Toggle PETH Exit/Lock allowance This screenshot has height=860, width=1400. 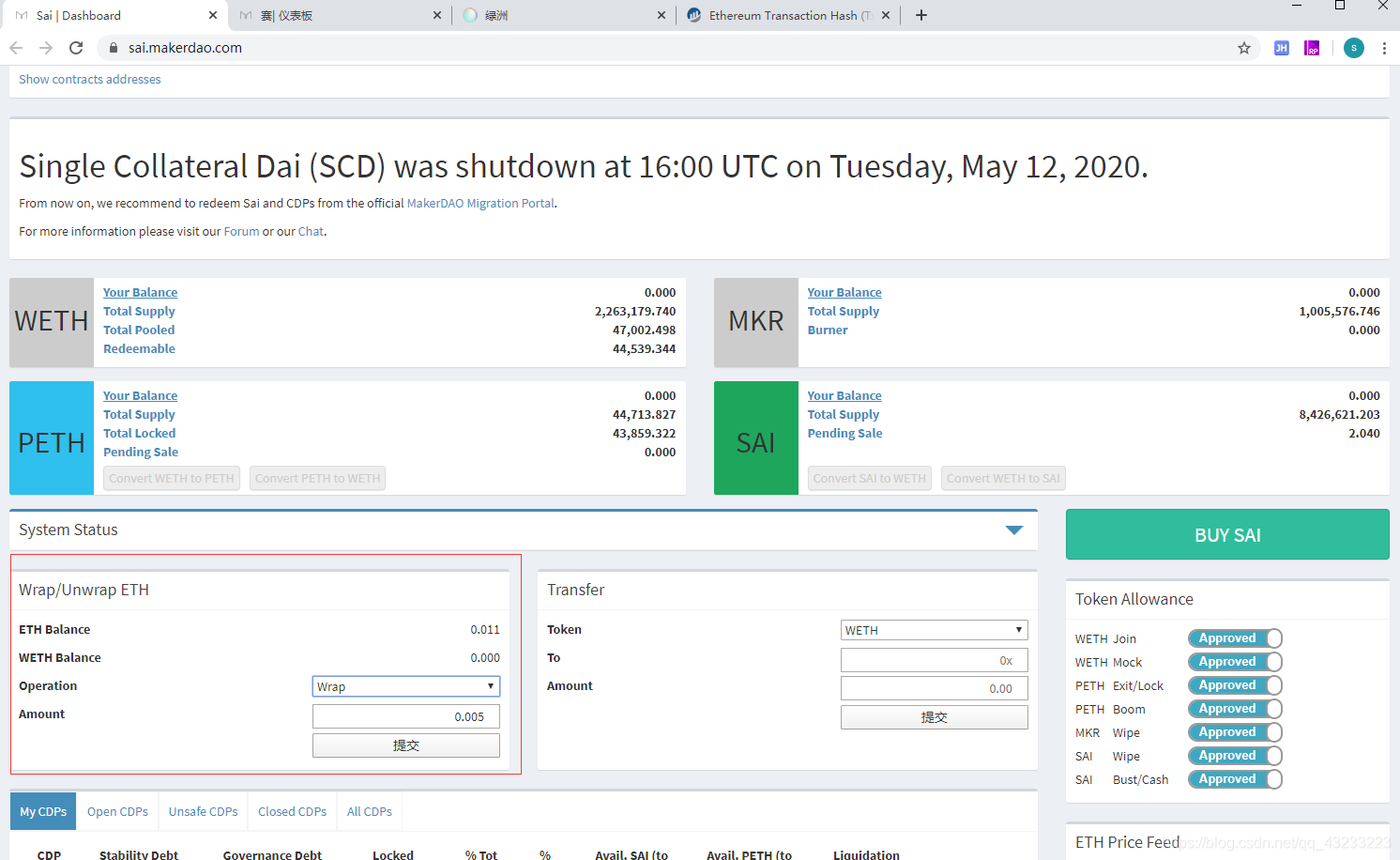pyautogui.click(x=1235, y=685)
